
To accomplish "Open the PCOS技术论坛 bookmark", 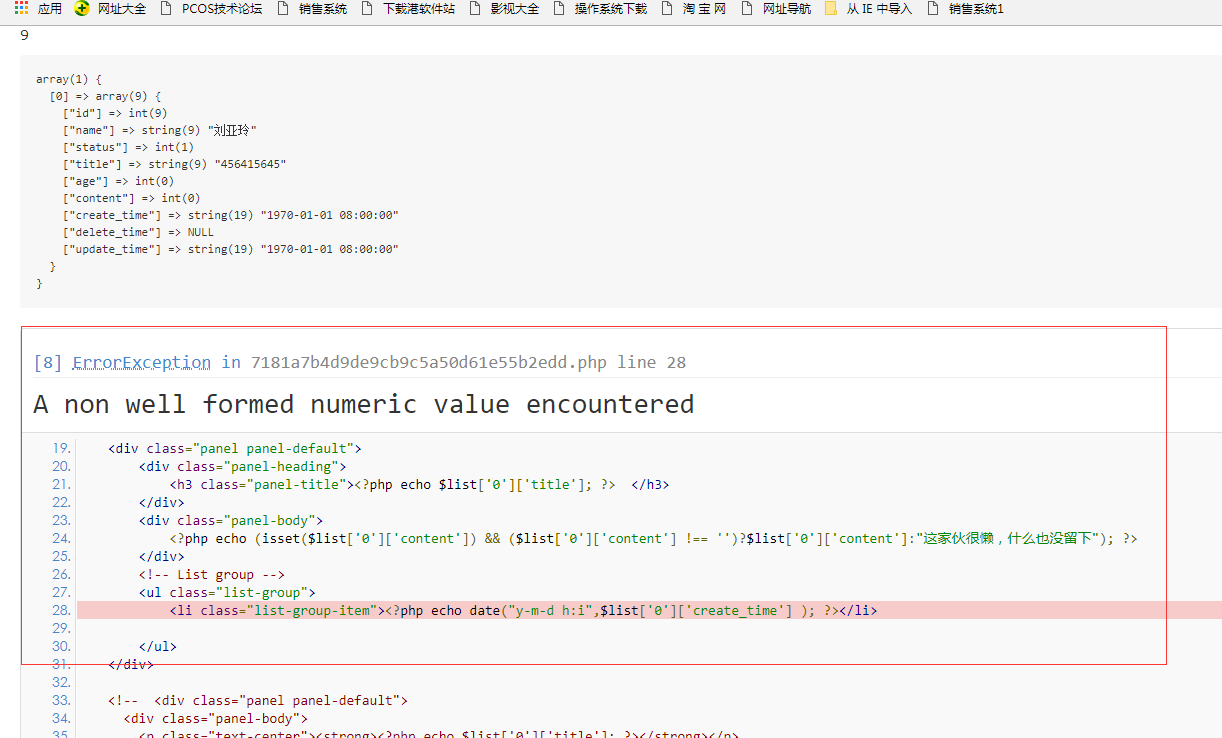I will pos(210,9).
